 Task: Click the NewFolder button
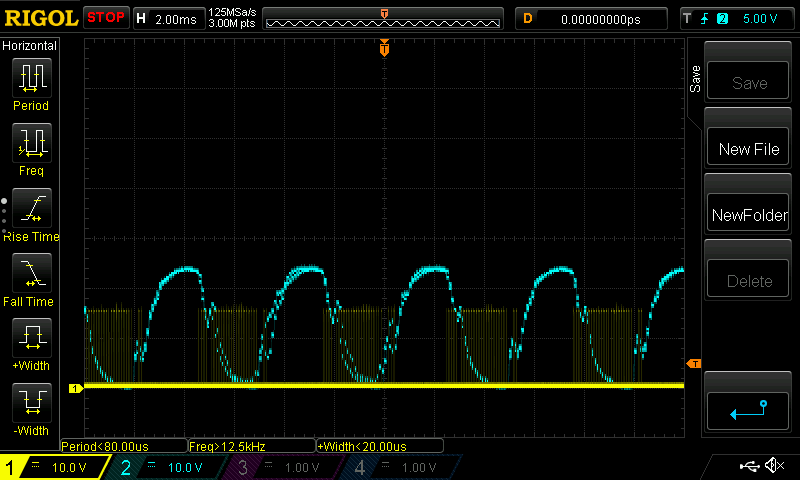point(748,213)
